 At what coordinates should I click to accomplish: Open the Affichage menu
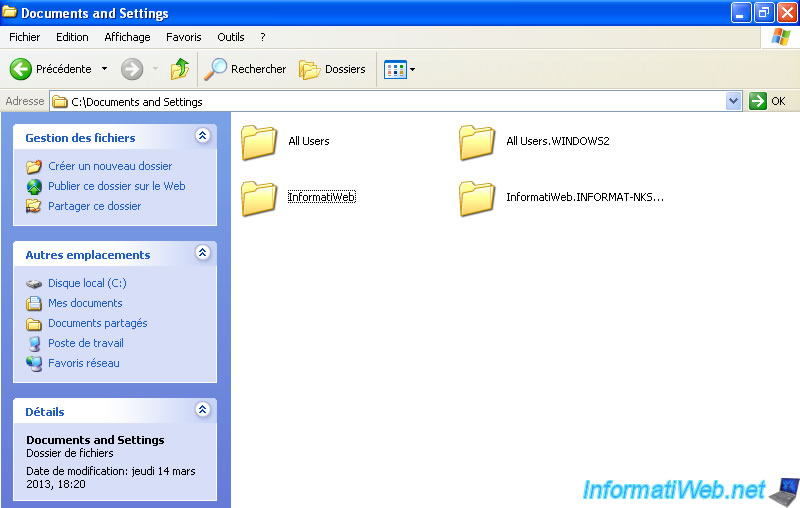point(127,37)
